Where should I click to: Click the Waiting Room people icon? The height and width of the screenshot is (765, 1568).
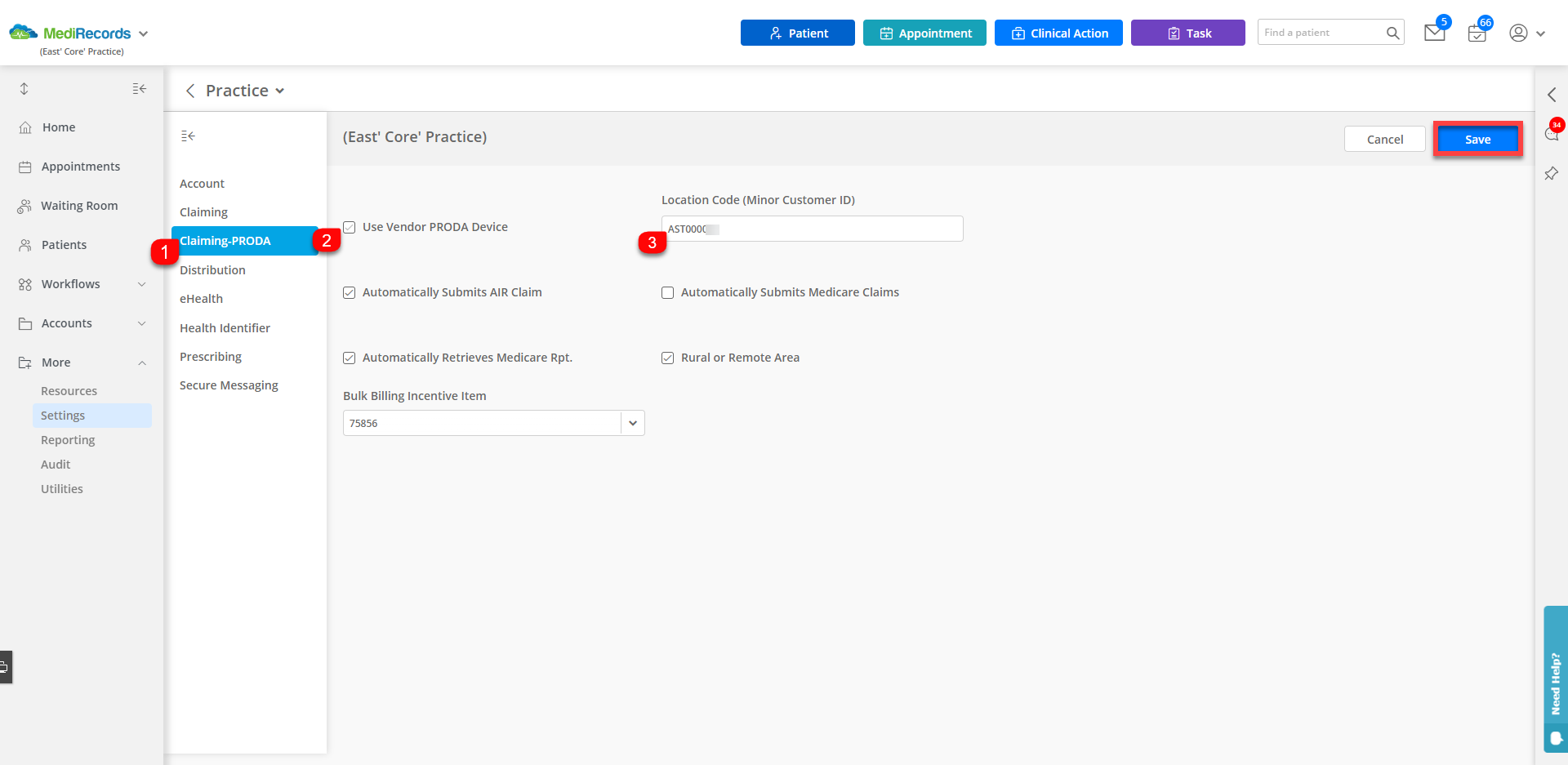(24, 206)
